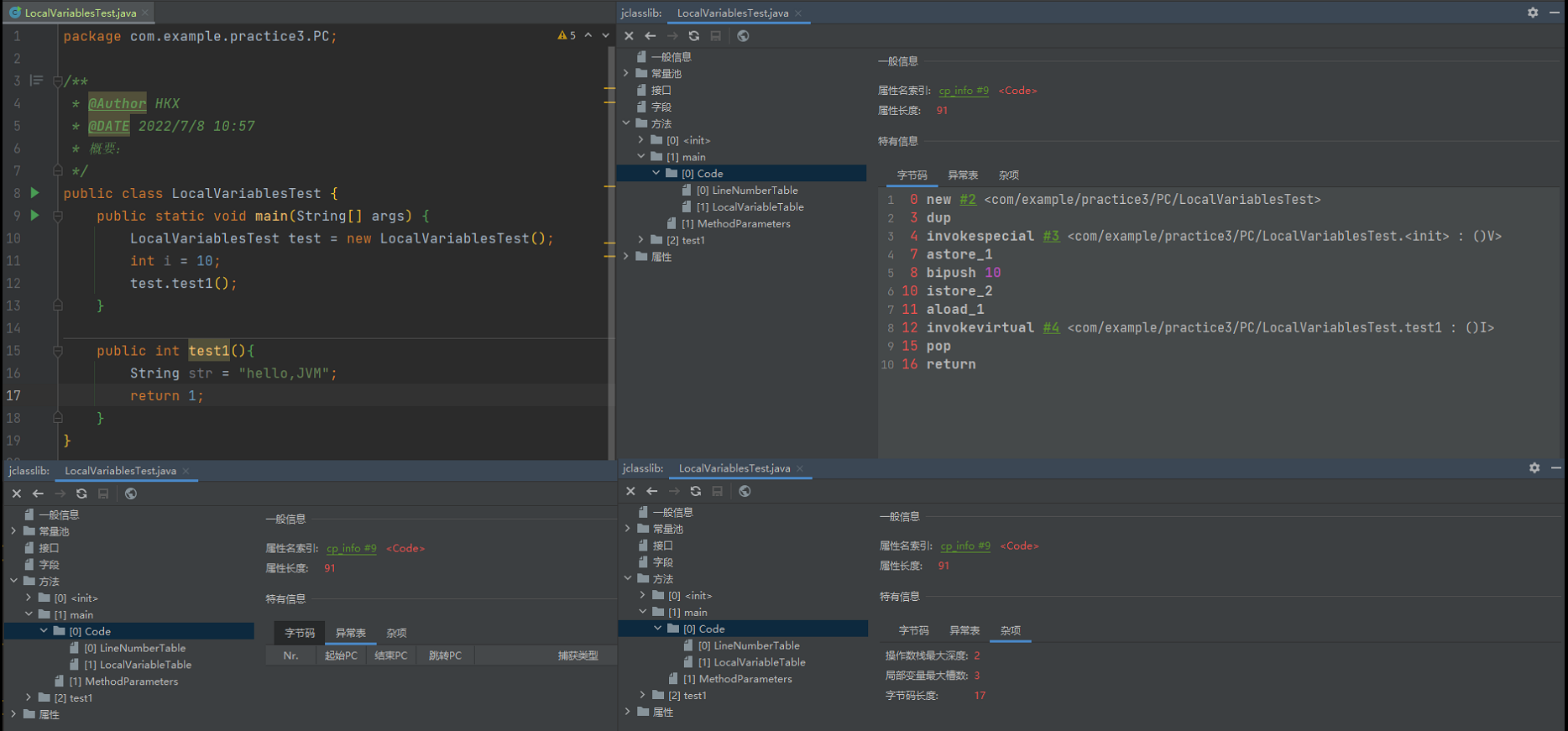
Task: Fold the main method using its gutter toggle
Action: (58, 217)
